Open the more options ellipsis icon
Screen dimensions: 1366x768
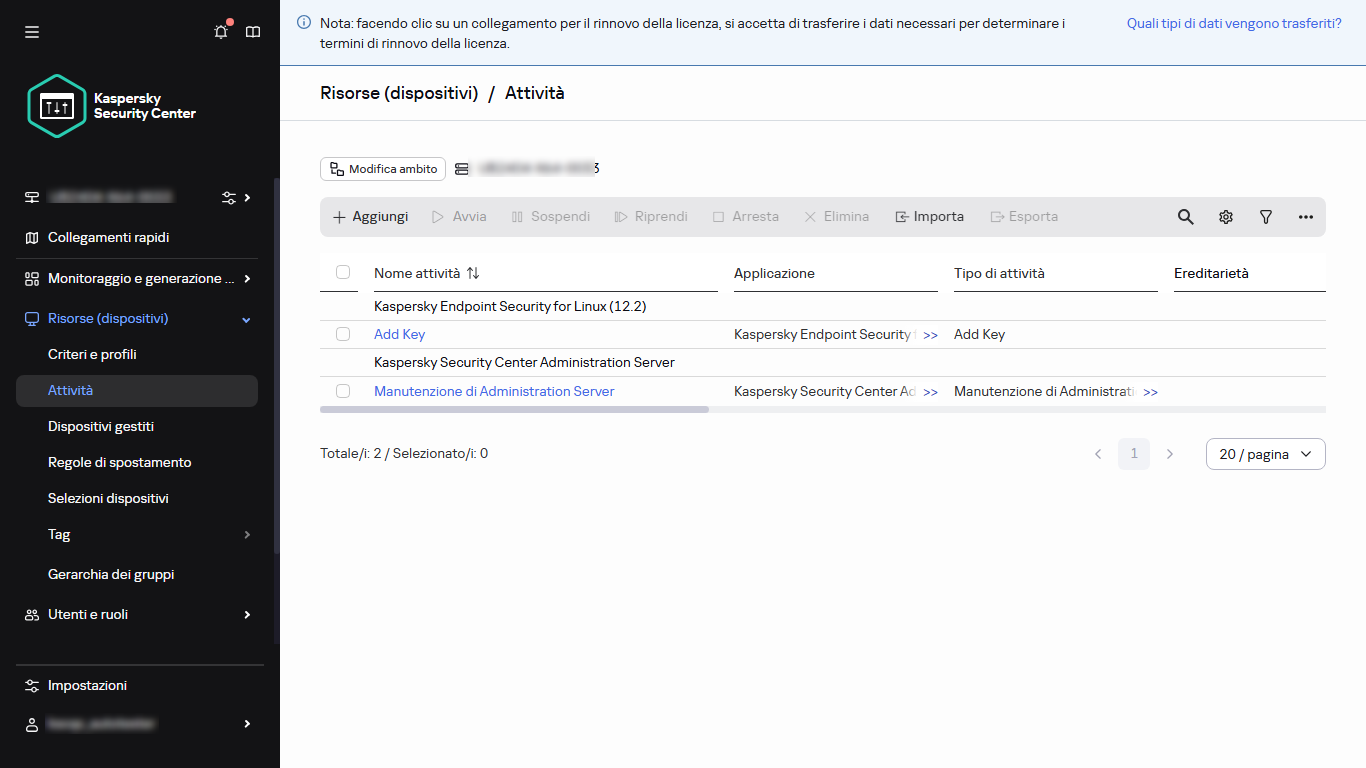1305,217
